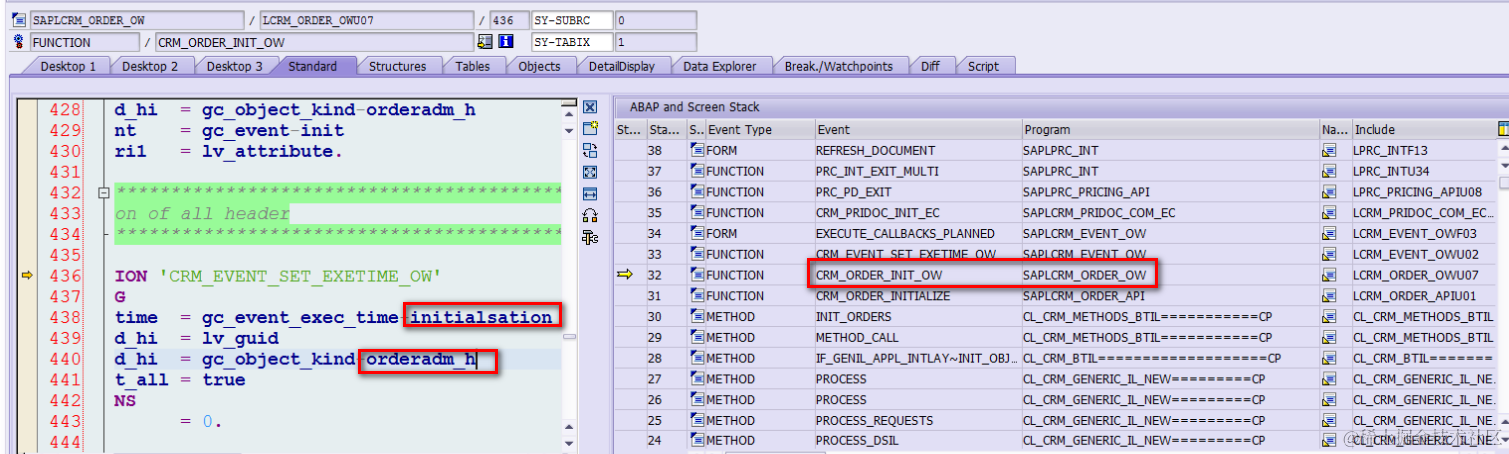Click the SAPLCRM_ORDER_OW program field

point(135,20)
